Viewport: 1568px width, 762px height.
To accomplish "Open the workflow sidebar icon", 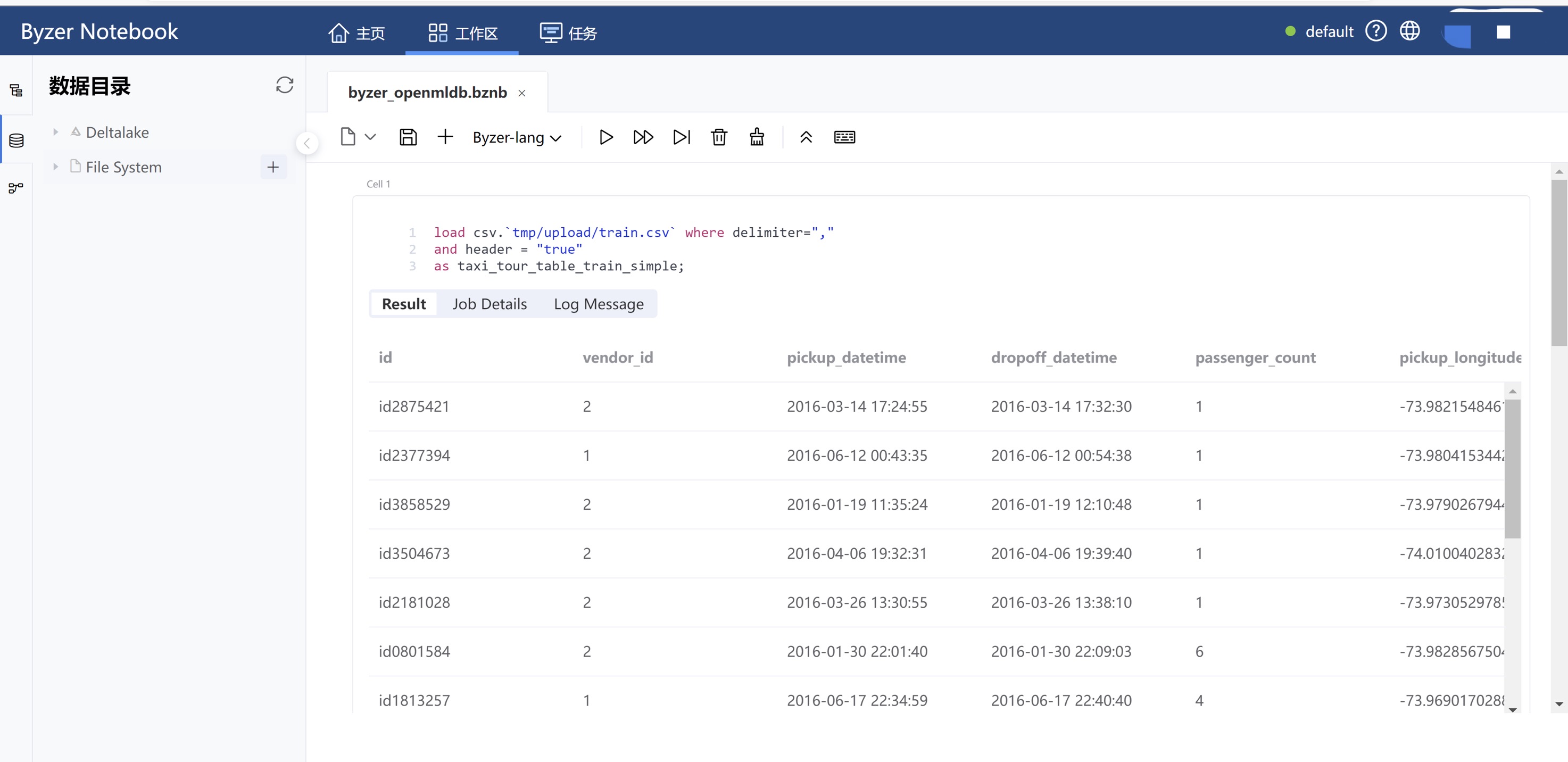I will pos(16,188).
